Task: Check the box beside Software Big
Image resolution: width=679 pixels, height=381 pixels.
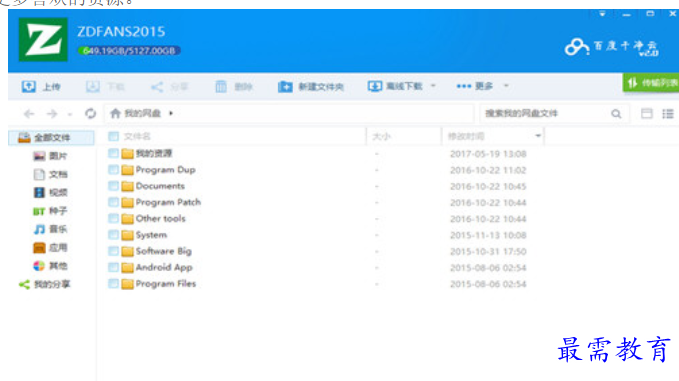Action: pos(113,251)
